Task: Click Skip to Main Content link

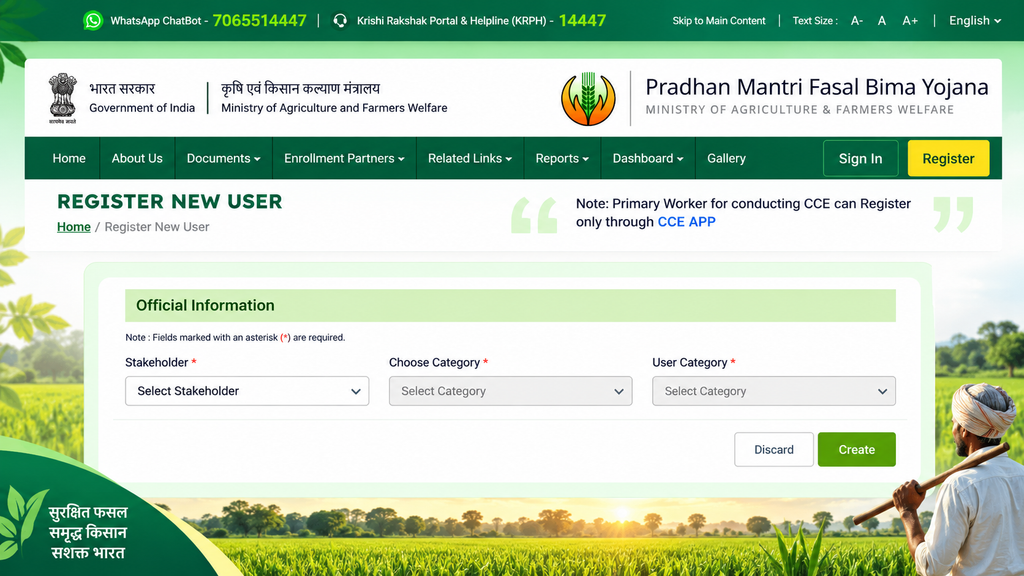Action: tap(718, 21)
